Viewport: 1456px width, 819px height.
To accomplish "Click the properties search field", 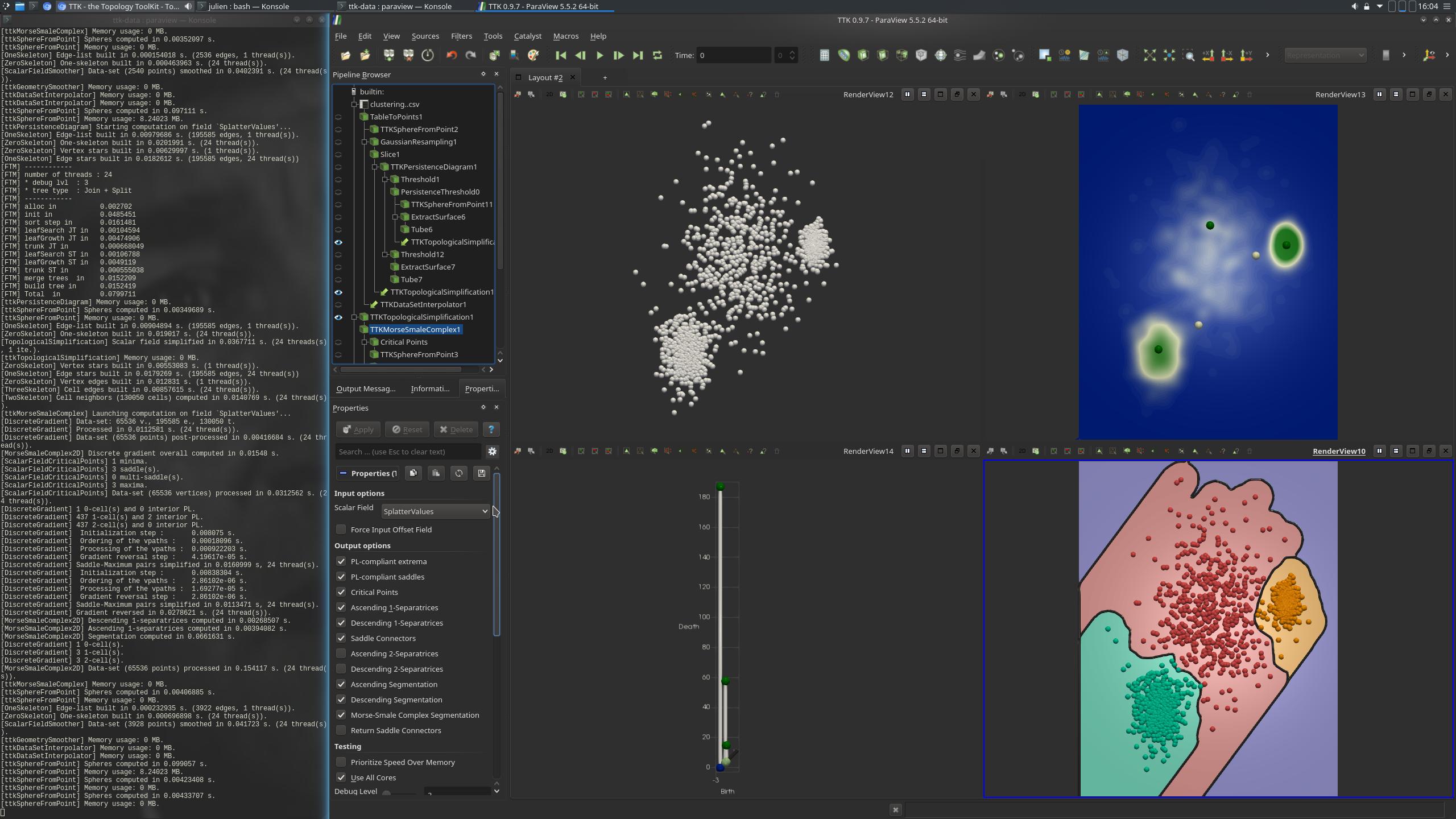I will (408, 452).
